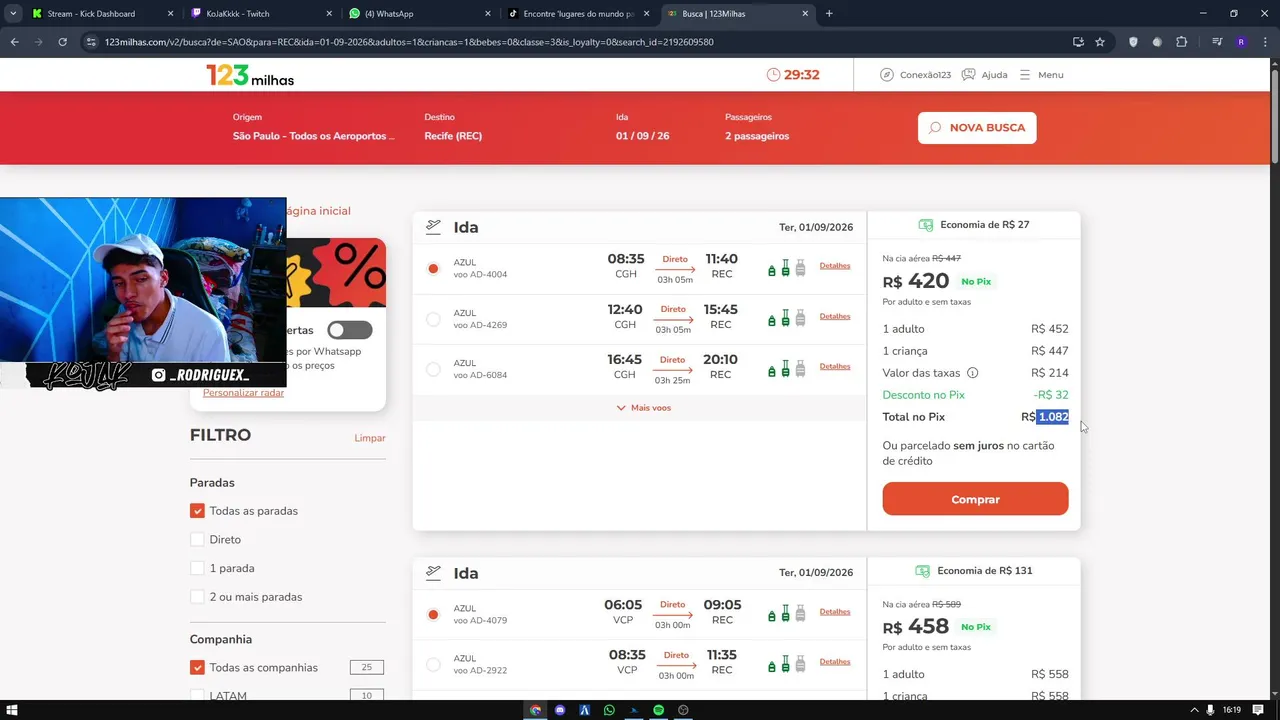Click install app icon in address bar
Viewport: 1280px width, 720px height.
tap(1078, 42)
